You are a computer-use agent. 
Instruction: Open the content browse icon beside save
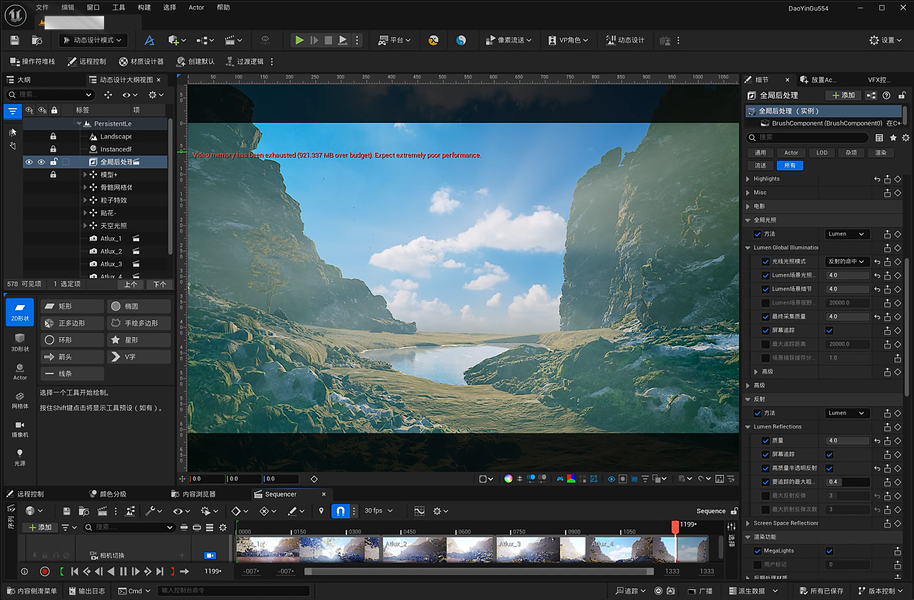(37, 40)
